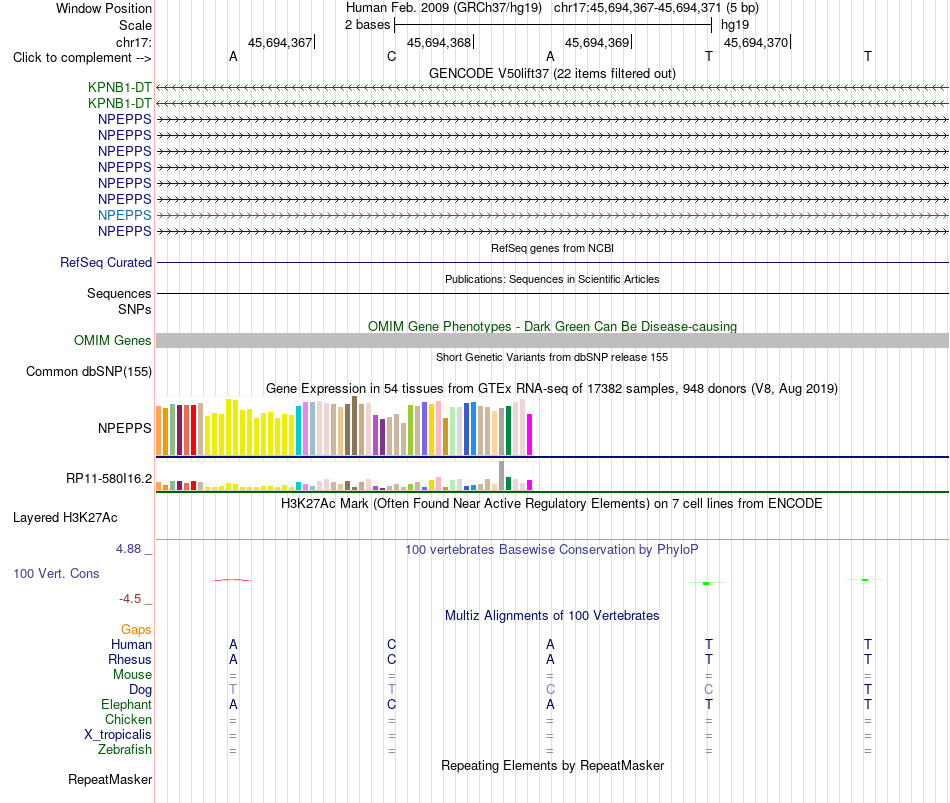Screen dimensions: 950x803
Task: Click the C base in the Rhesus alignment row
Action: point(391,659)
